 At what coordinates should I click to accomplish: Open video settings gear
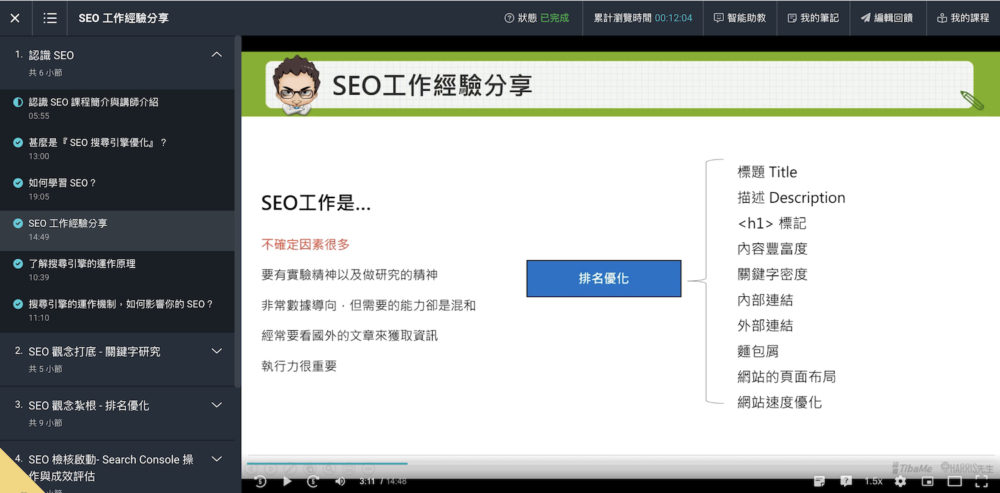tap(900, 481)
